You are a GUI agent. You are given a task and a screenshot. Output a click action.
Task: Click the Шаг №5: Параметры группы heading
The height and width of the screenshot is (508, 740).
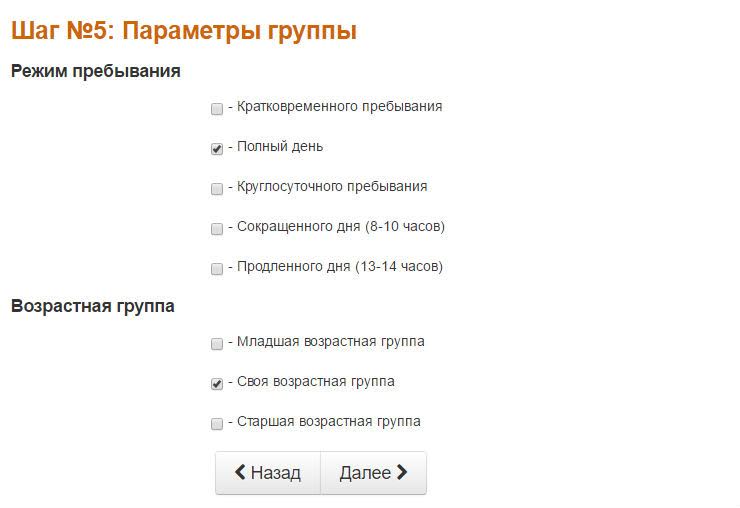pos(184,31)
